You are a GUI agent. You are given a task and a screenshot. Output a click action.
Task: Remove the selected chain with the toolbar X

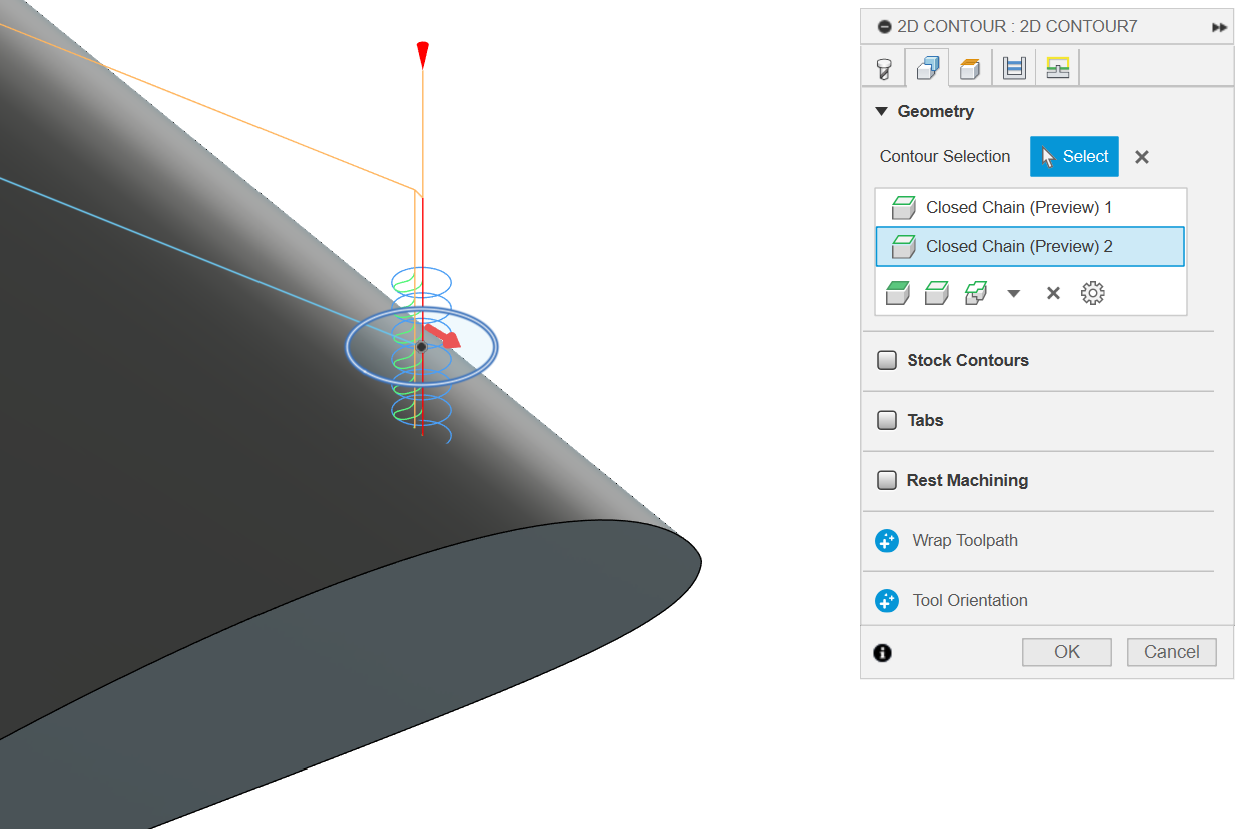click(x=1052, y=293)
